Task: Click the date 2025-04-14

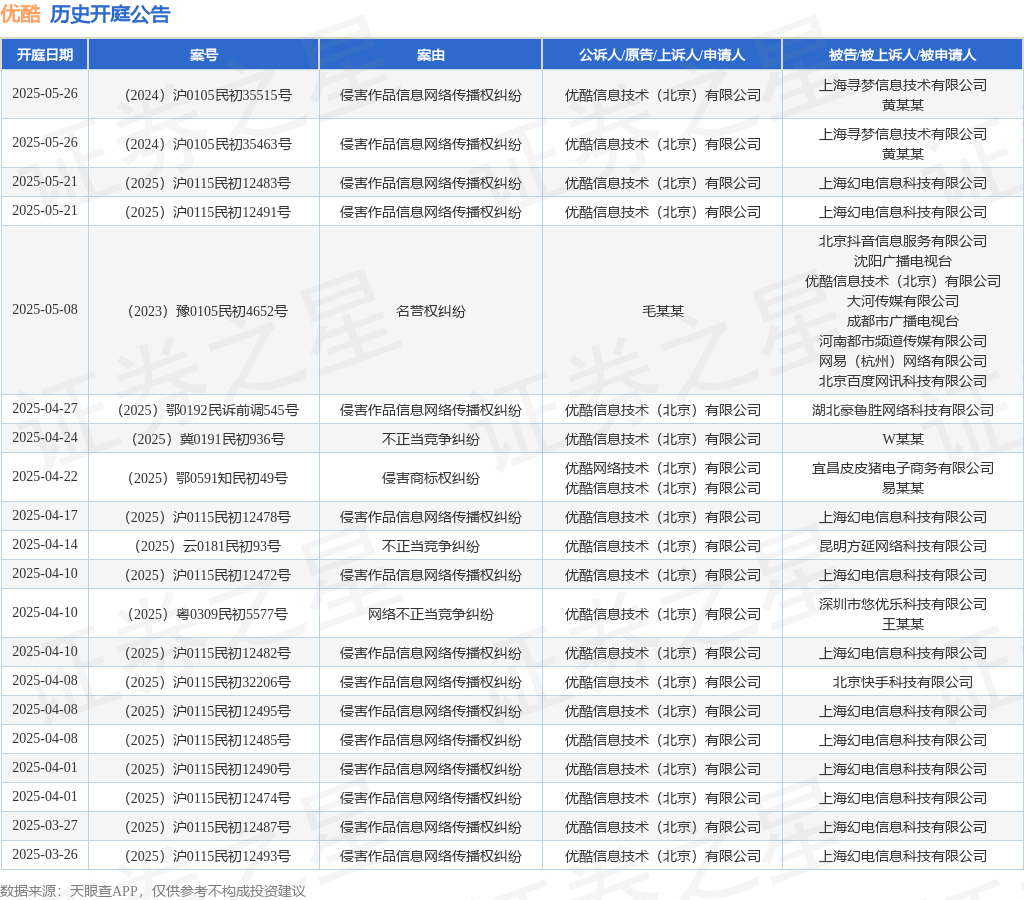Action: (x=44, y=544)
